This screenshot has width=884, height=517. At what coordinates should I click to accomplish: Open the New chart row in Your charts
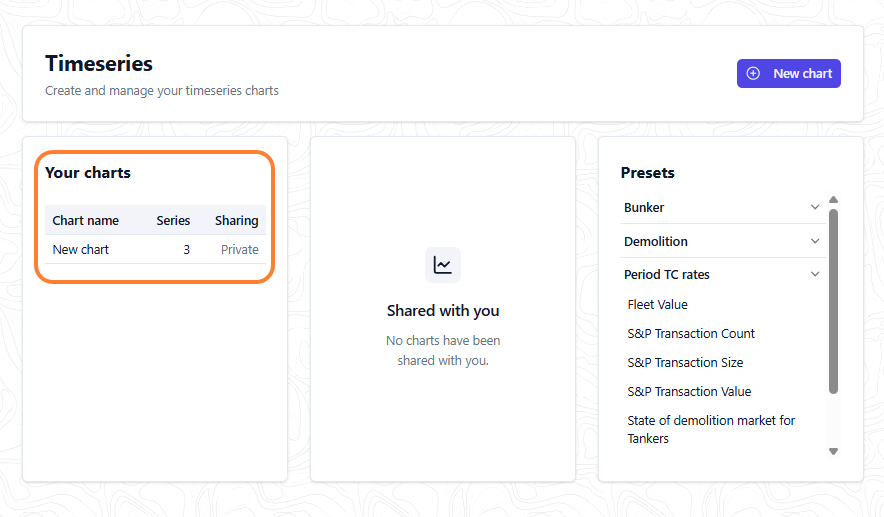pyautogui.click(x=155, y=249)
